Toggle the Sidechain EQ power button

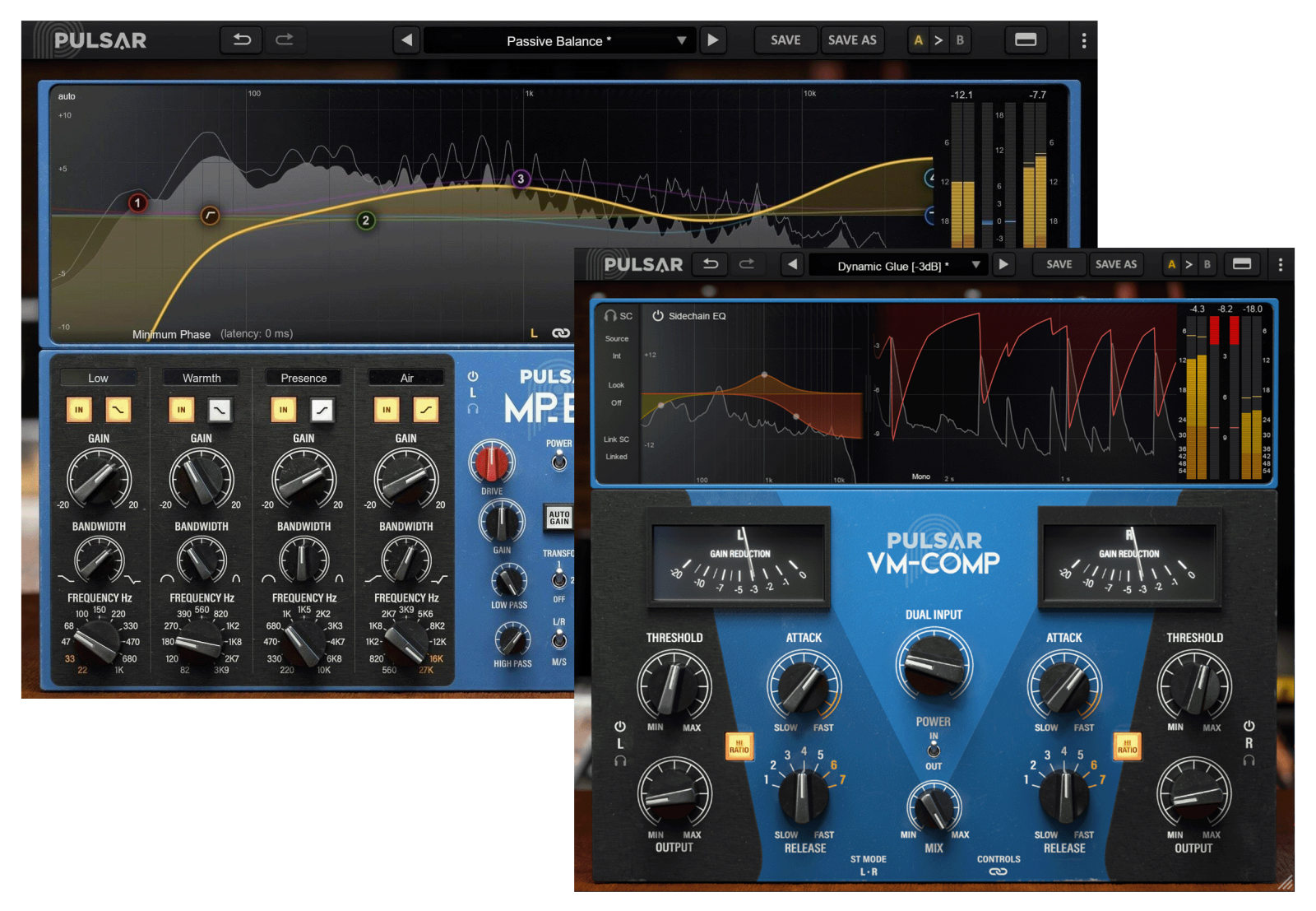click(x=658, y=314)
